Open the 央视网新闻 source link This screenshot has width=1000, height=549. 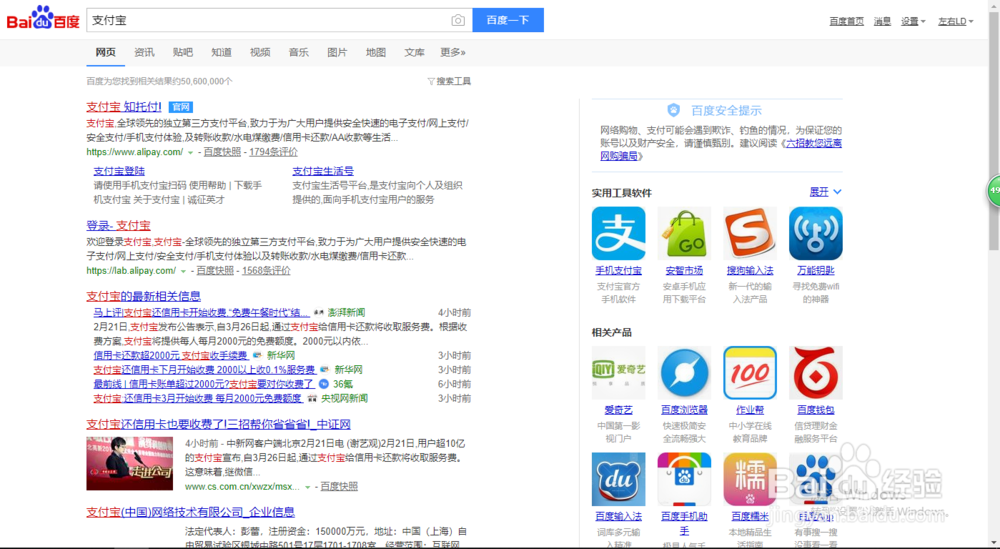coord(344,399)
